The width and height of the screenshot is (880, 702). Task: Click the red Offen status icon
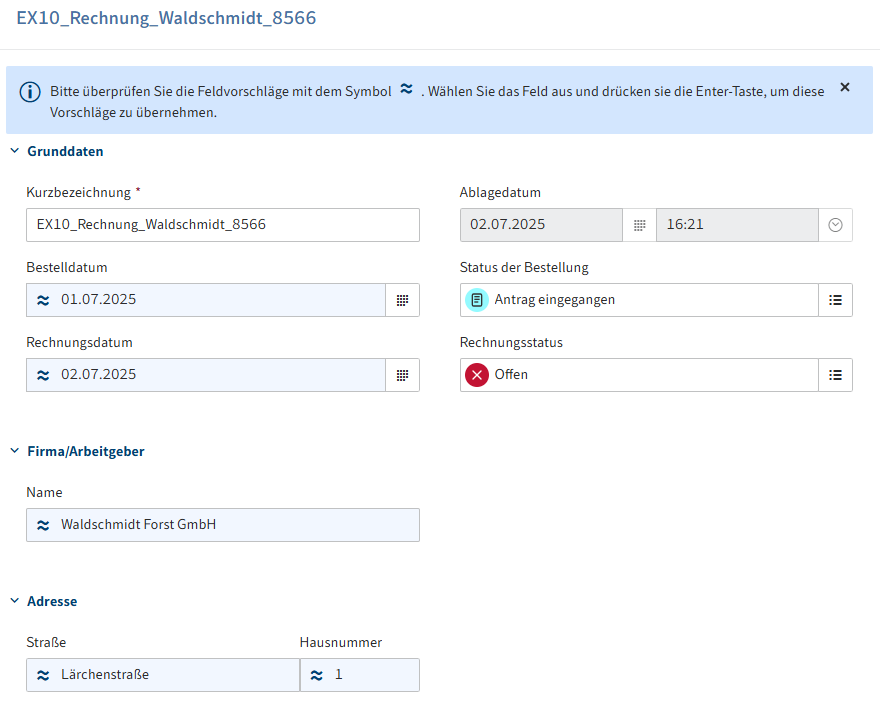click(x=476, y=375)
